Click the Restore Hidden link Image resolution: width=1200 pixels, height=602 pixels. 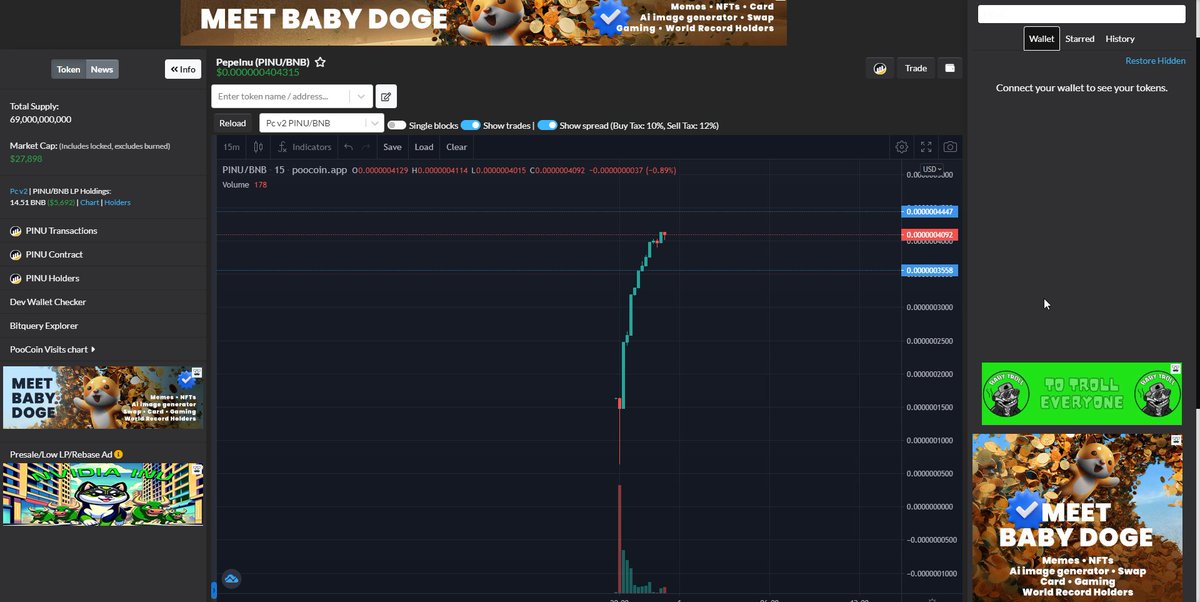coord(1155,60)
